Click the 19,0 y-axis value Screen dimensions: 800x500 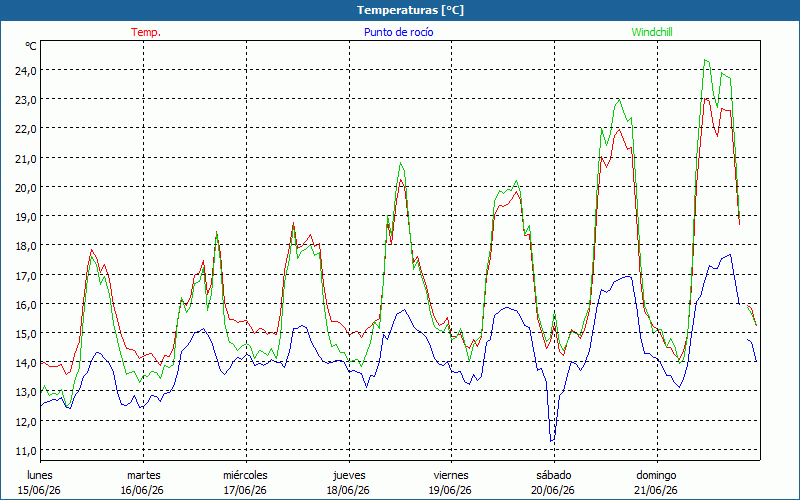point(26,216)
